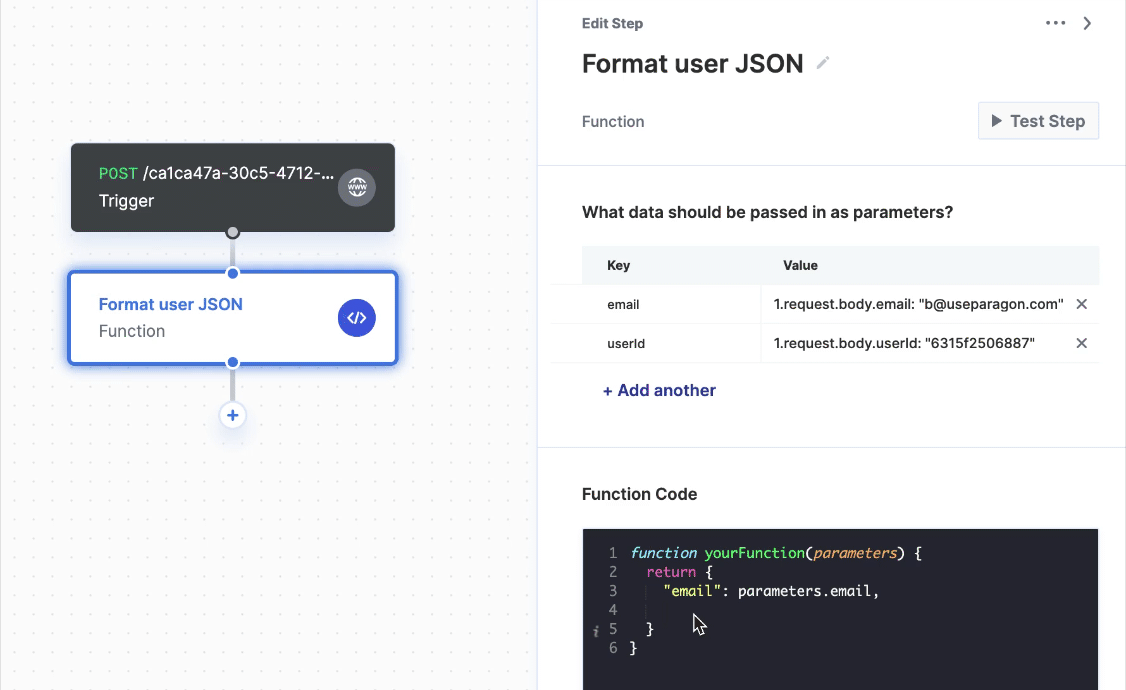The width and height of the screenshot is (1126, 690).
Task: Select the POST Trigger node
Action: [x=233, y=187]
